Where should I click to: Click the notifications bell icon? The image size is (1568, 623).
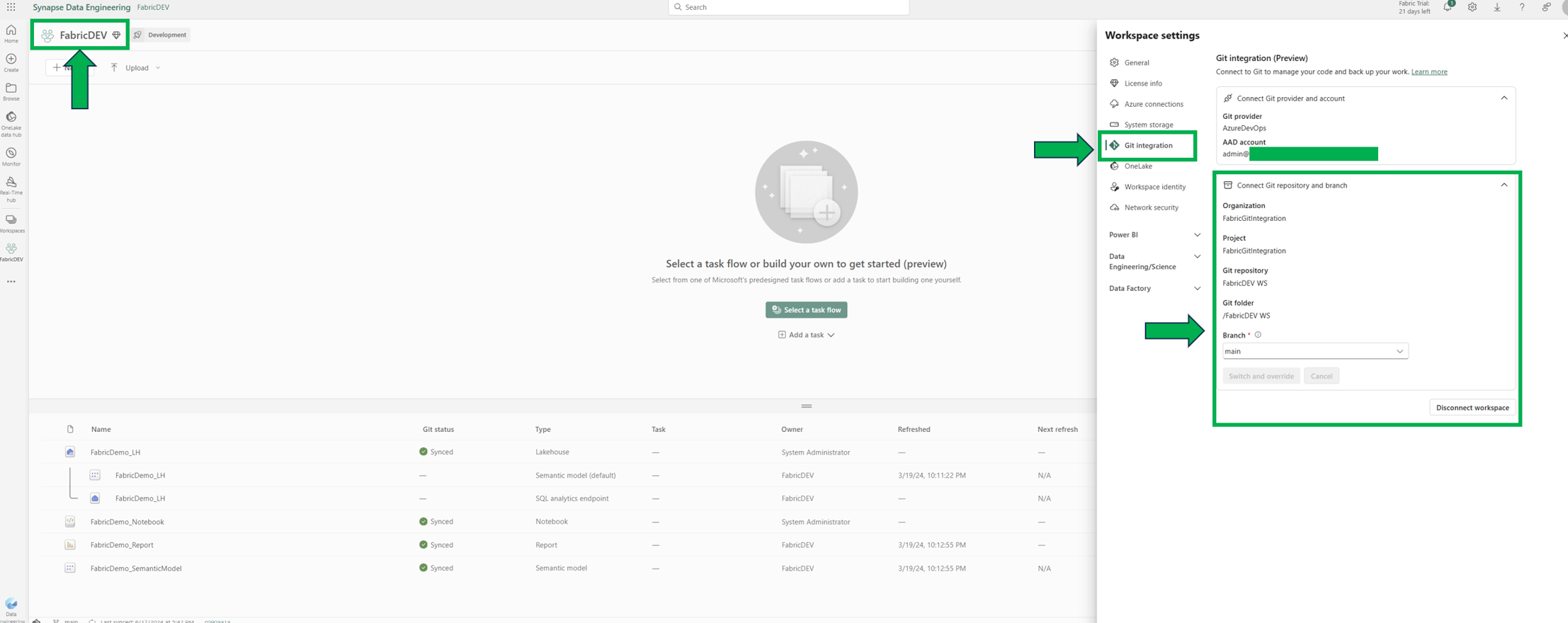[x=1448, y=7]
